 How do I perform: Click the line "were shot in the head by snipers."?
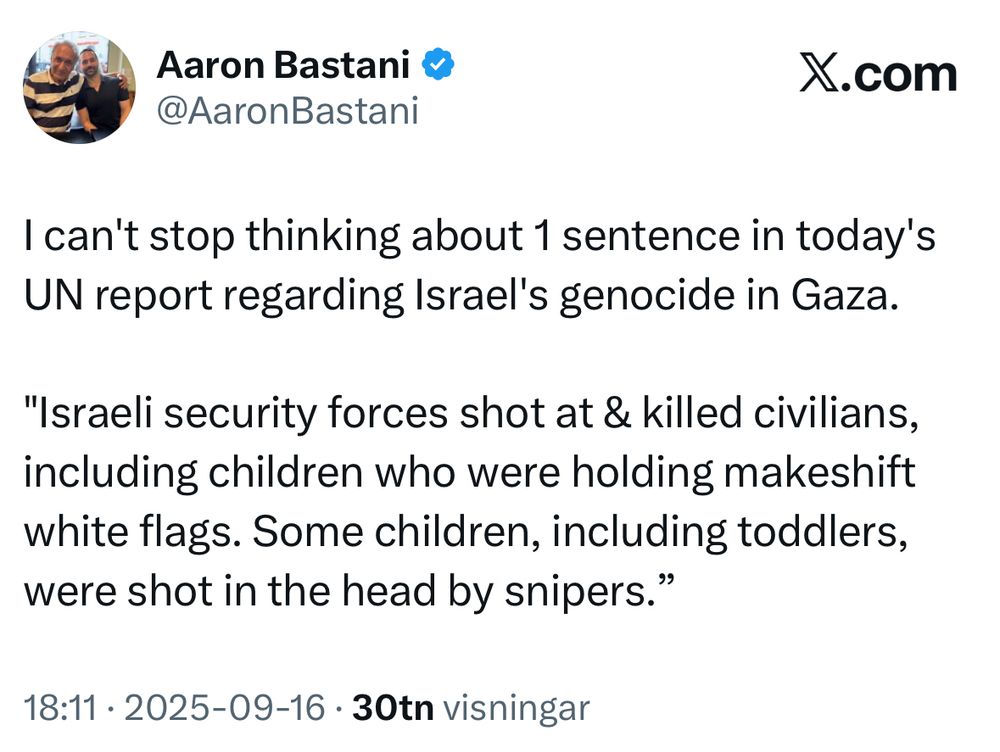pyautogui.click(x=349, y=591)
